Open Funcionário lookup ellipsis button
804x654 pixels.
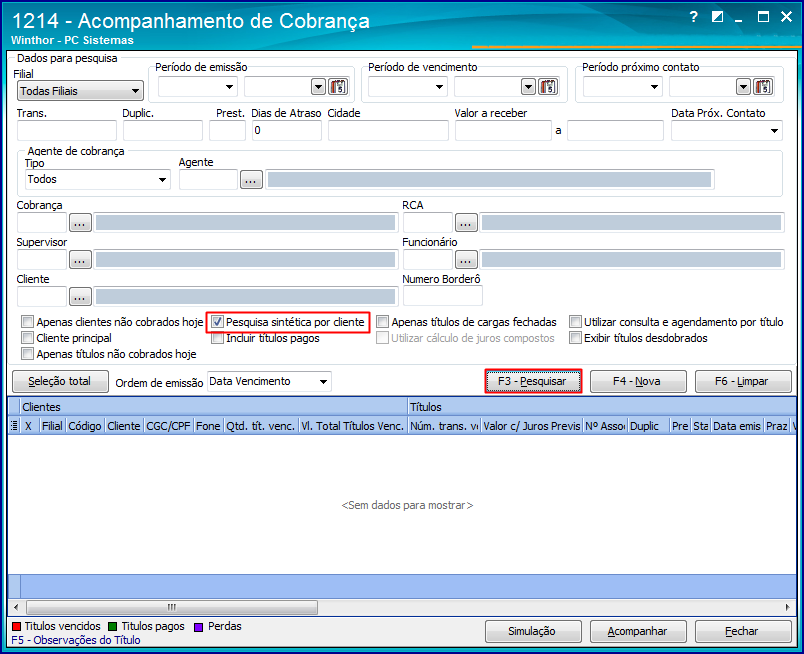pos(466,260)
